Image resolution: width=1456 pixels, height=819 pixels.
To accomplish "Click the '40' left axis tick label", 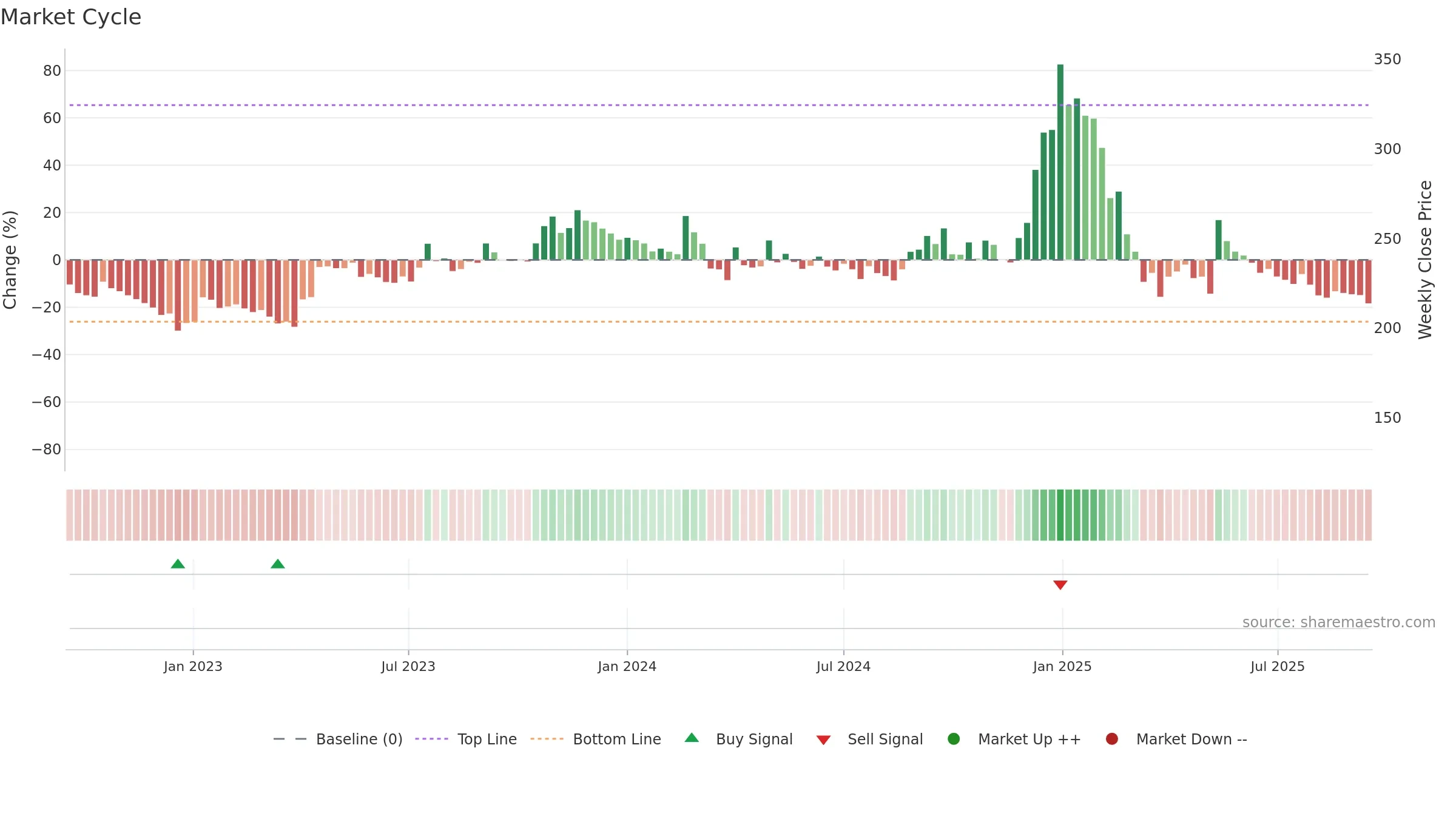I will point(52,166).
